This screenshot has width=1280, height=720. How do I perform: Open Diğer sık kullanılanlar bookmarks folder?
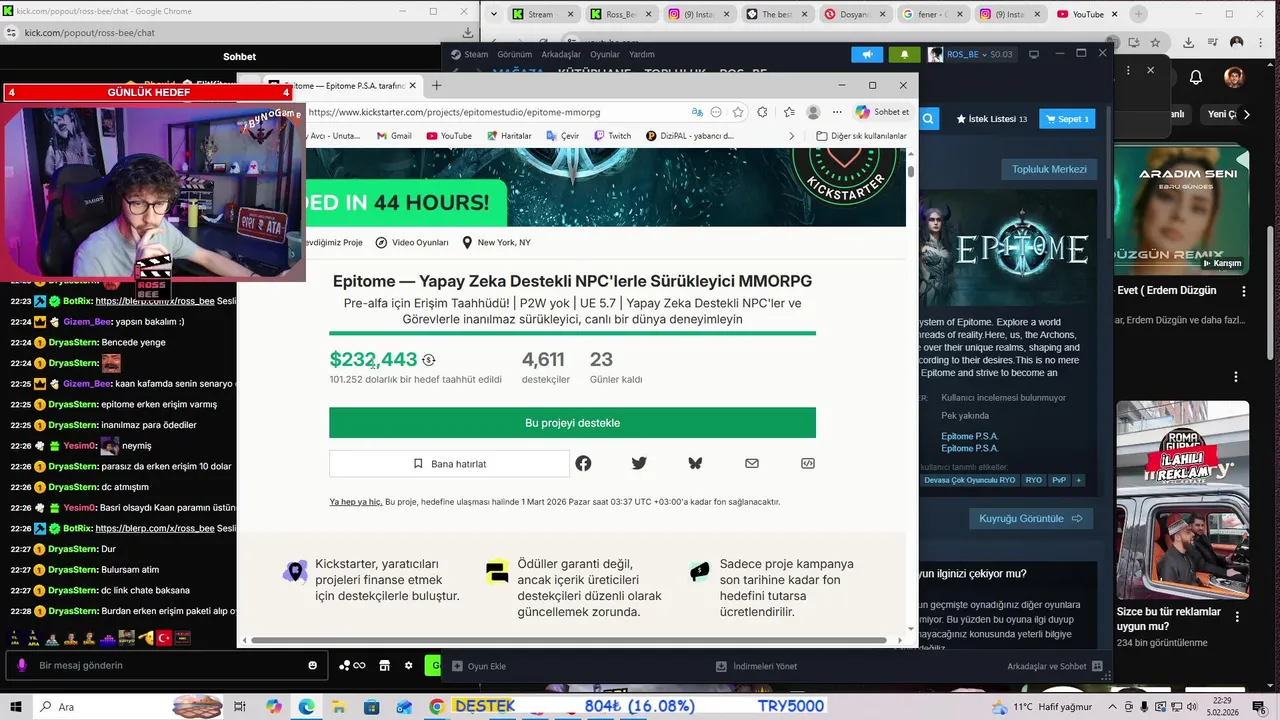coord(861,136)
